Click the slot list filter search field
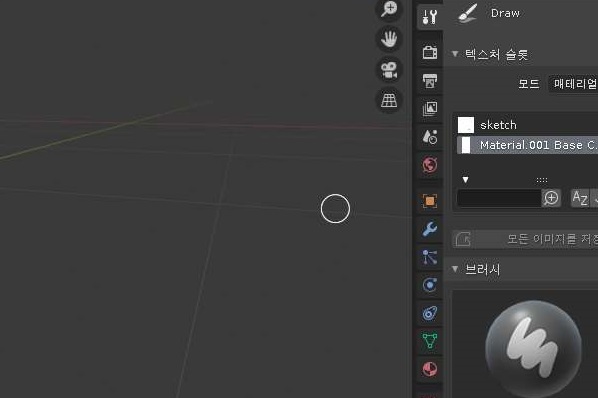 pyautogui.click(x=499, y=198)
